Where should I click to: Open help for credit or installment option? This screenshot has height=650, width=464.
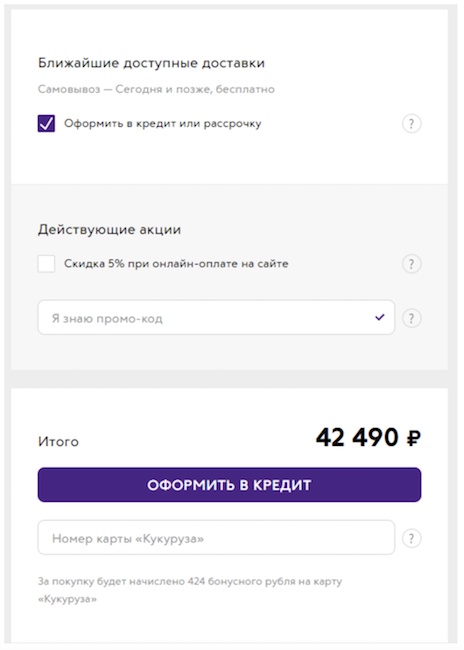pos(411,124)
